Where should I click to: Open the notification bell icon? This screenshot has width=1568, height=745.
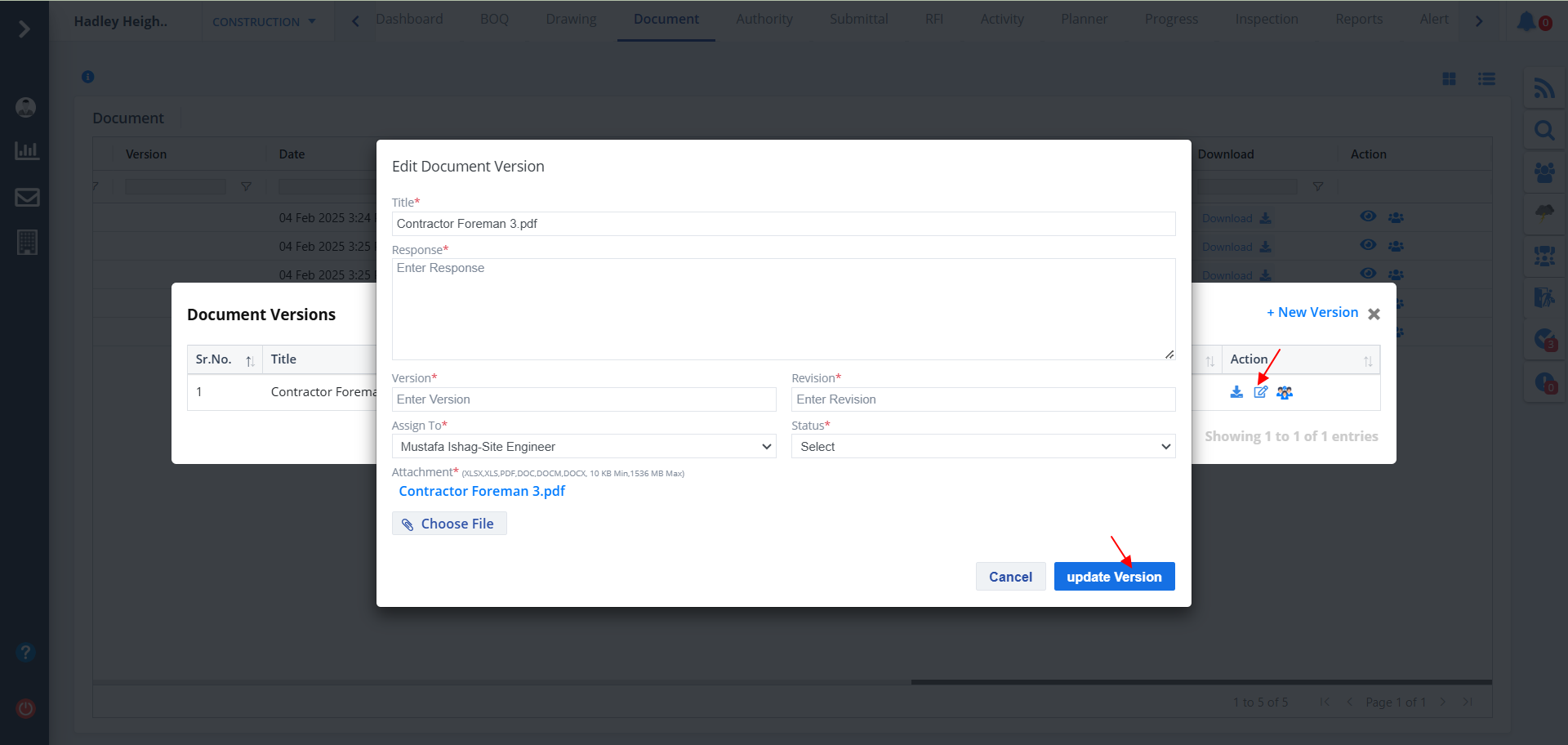pyautogui.click(x=1526, y=21)
